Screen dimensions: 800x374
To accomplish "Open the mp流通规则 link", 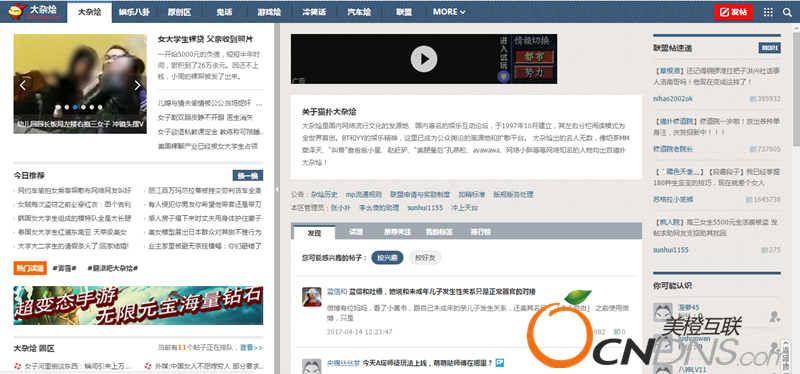I will (x=363, y=194).
